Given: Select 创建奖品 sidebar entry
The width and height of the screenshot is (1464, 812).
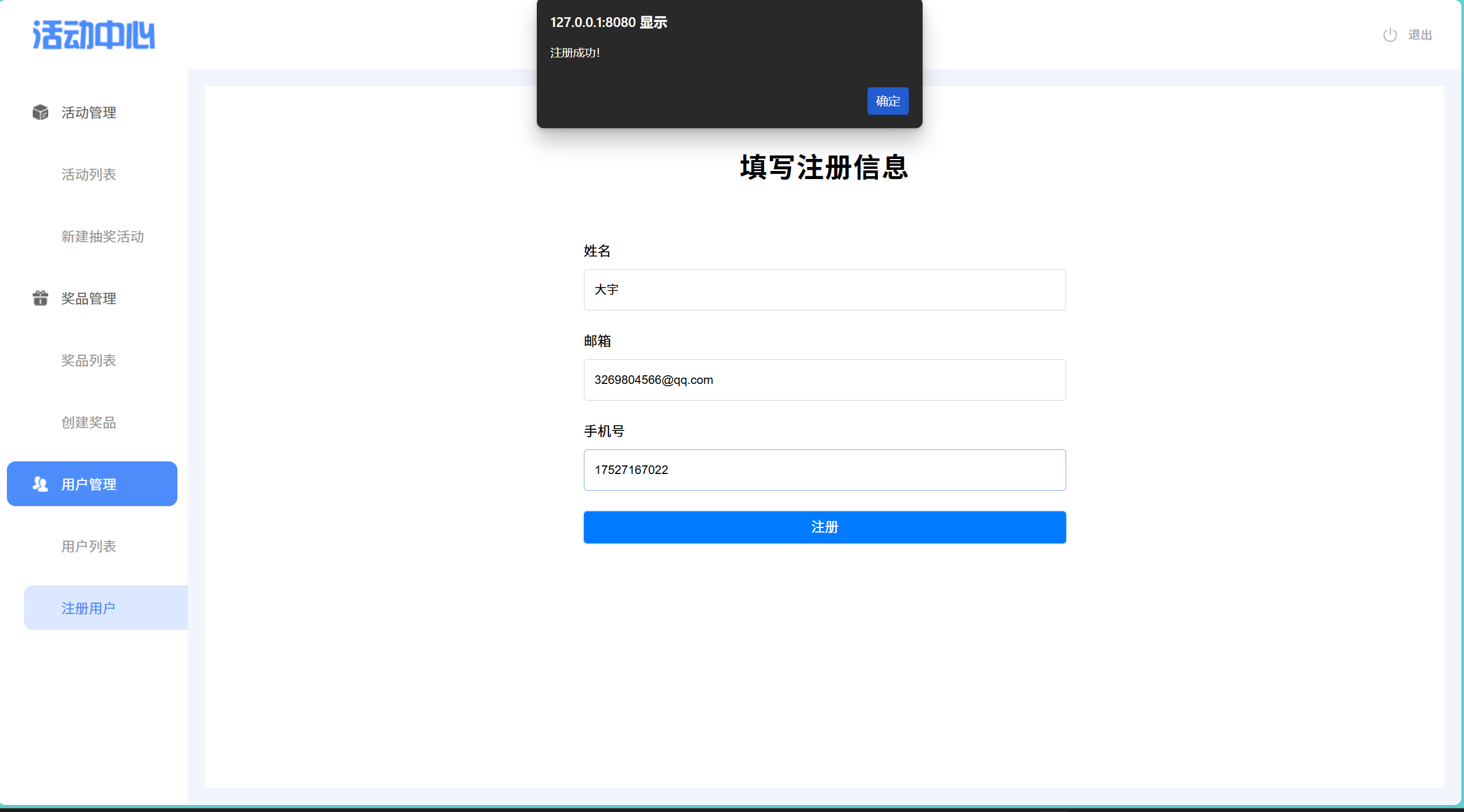Looking at the screenshot, I should [88, 422].
